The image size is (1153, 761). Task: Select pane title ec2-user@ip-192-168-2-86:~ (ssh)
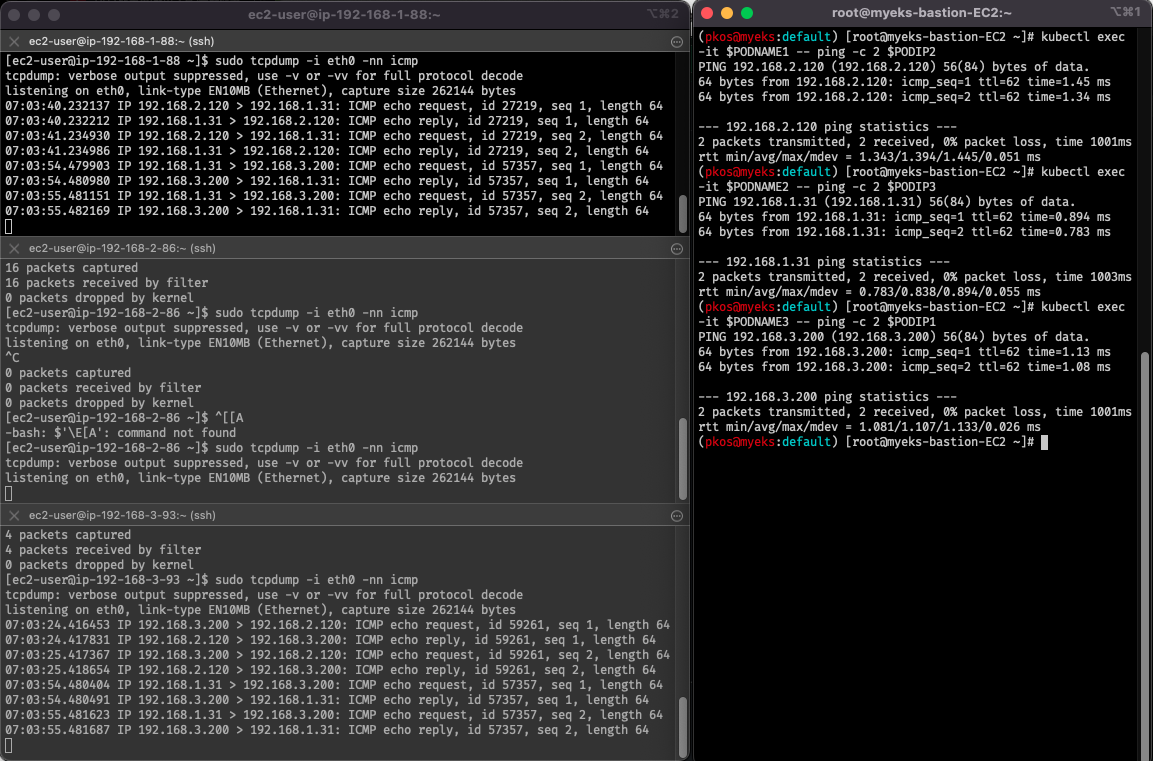click(x=122, y=249)
